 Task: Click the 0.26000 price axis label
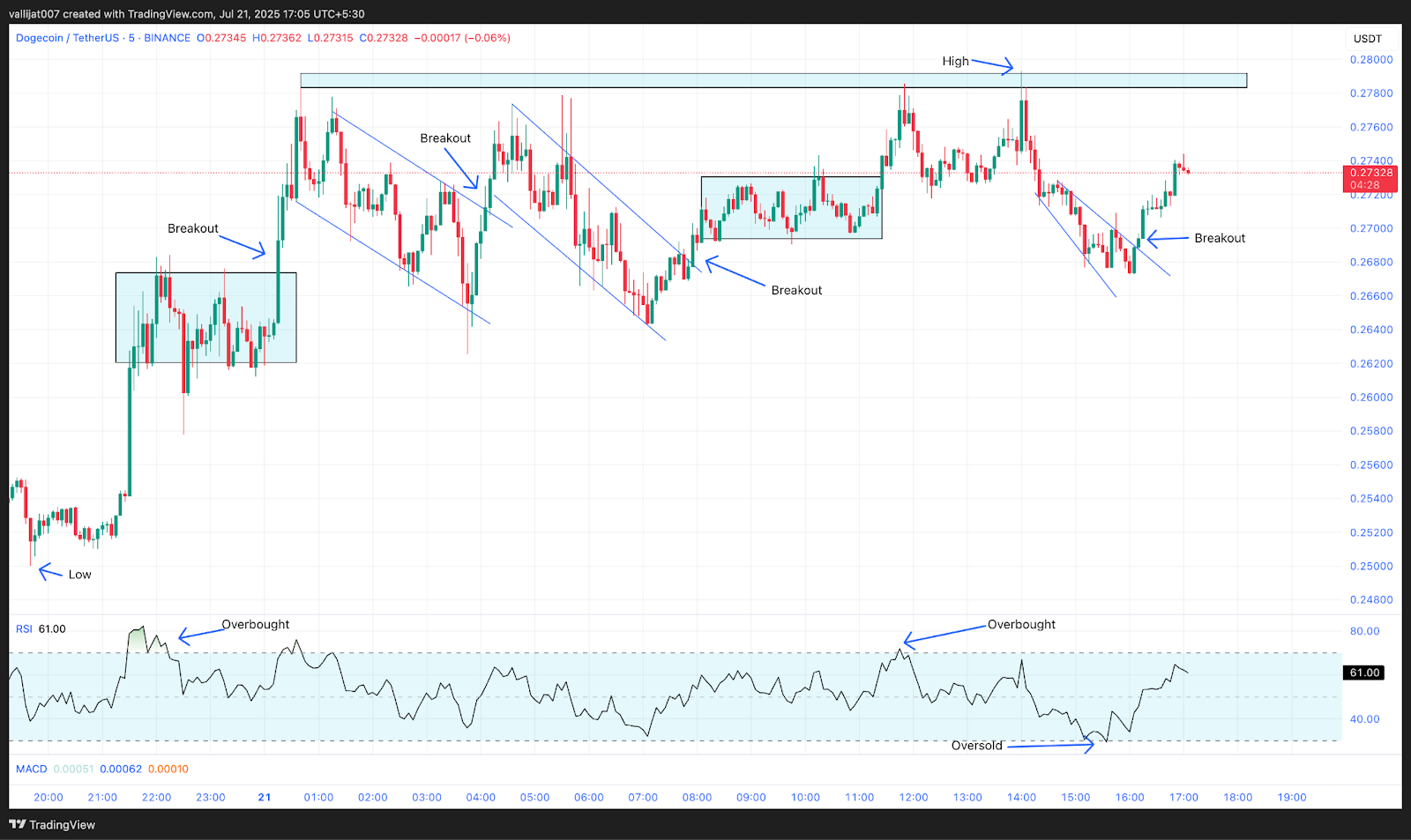click(x=1371, y=398)
